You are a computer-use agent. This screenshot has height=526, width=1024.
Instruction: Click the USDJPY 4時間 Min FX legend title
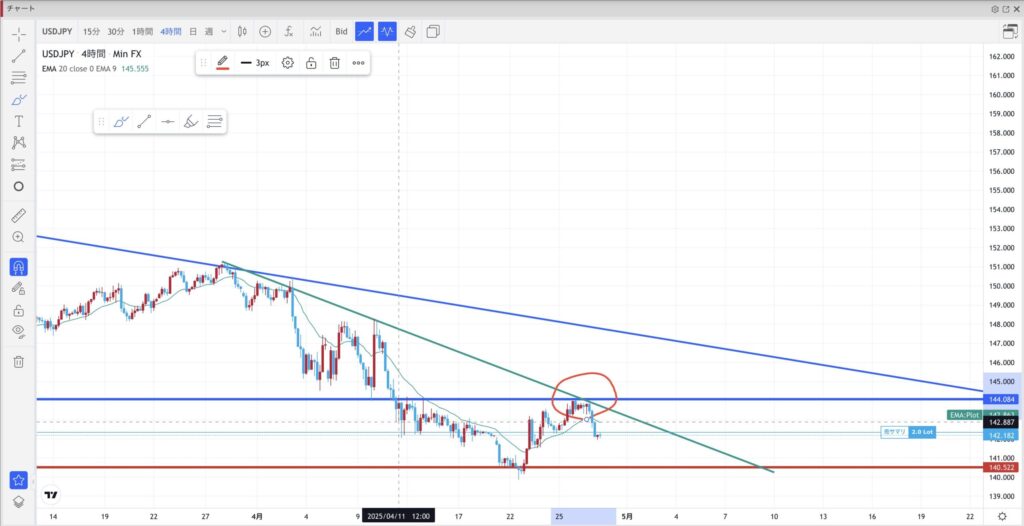pos(91,54)
